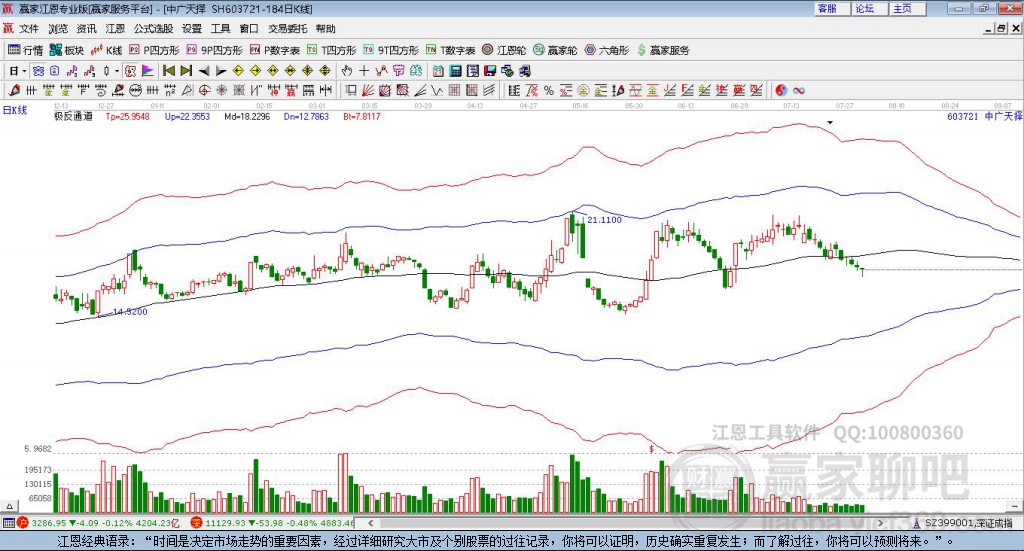Select the percent % line tool
This screenshot has width=1024, height=551.
(x=549, y=91)
